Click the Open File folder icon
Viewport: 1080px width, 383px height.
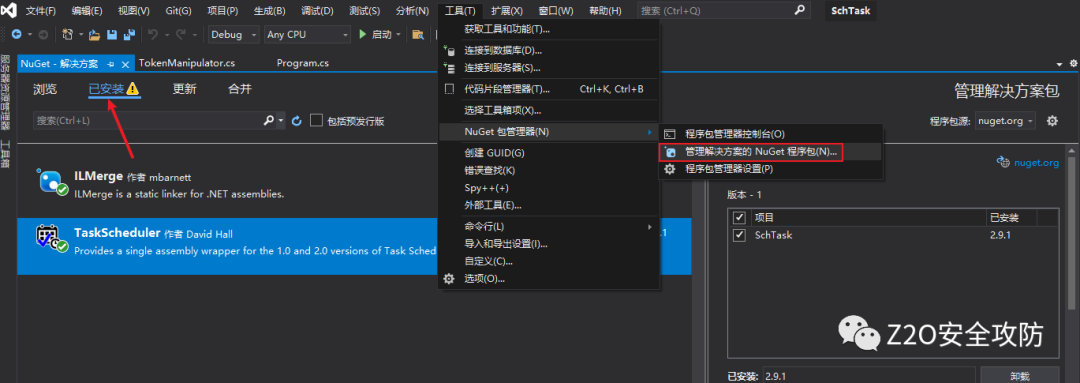(95, 34)
